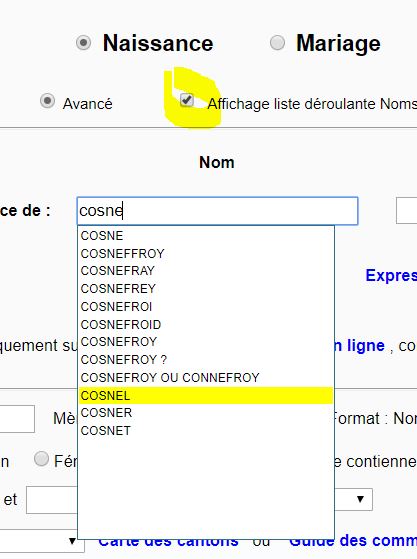Select the Naissance radio button
This screenshot has width=417, height=559.
click(x=83, y=43)
